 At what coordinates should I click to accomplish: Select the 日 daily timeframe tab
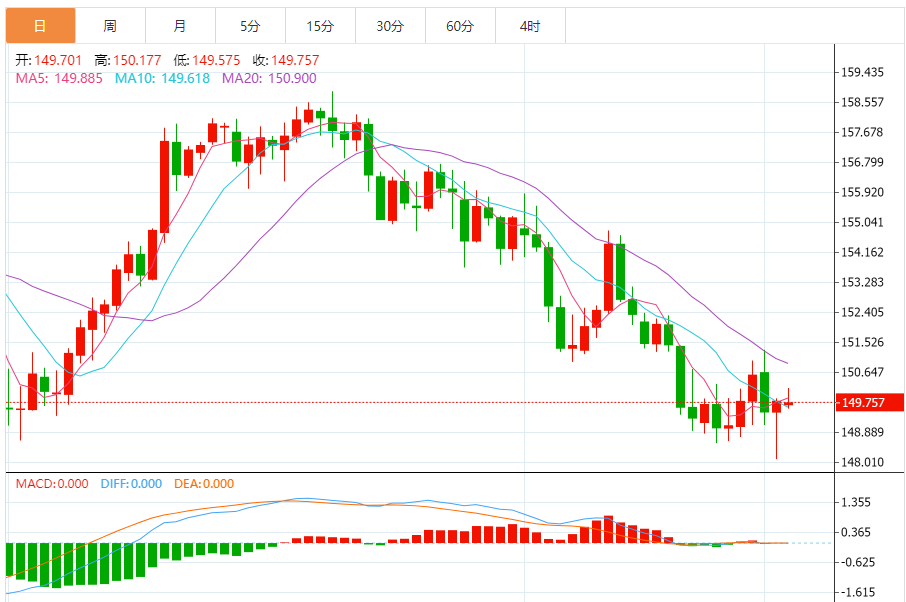40,26
